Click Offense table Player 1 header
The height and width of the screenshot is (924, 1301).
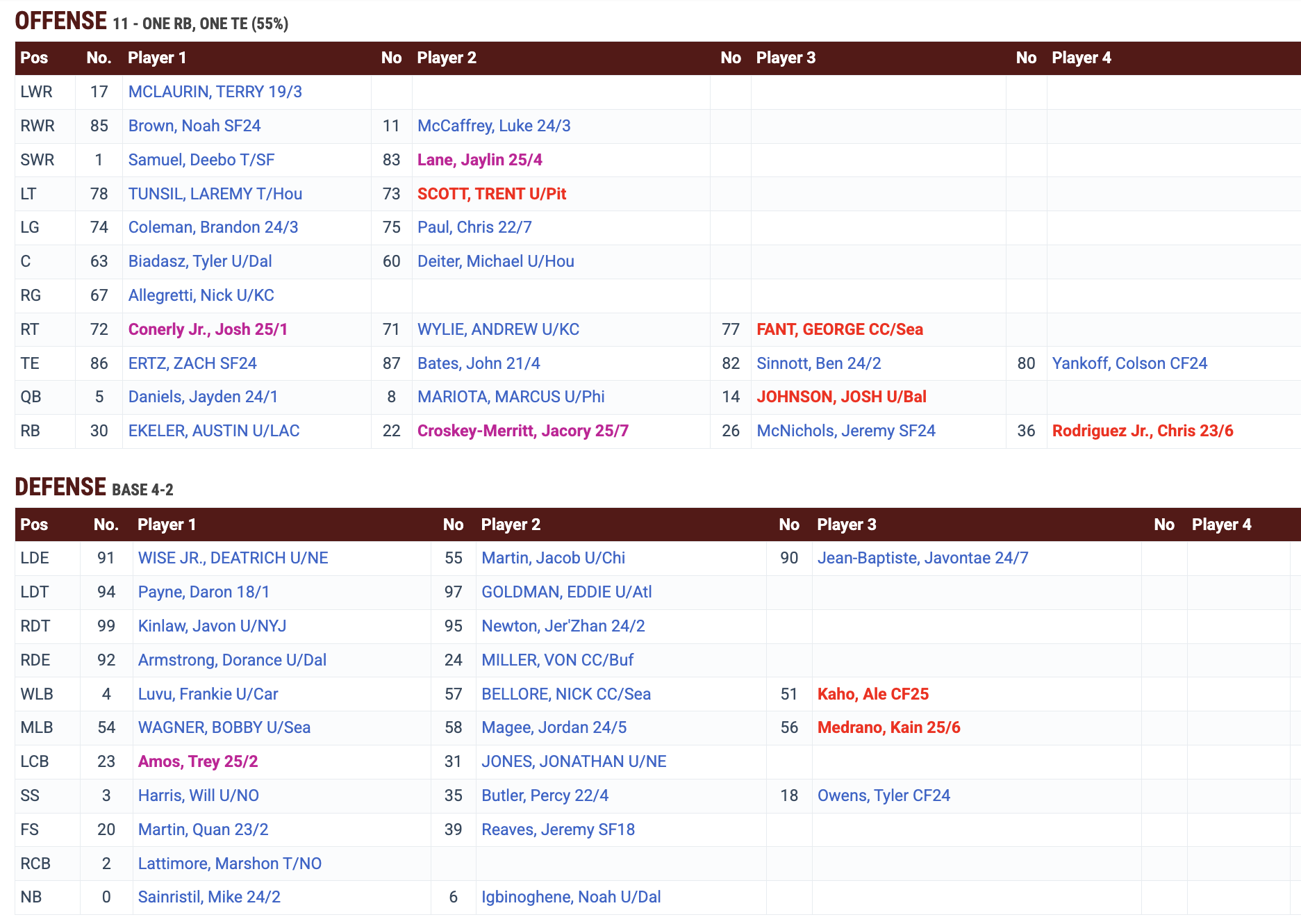[x=157, y=58]
